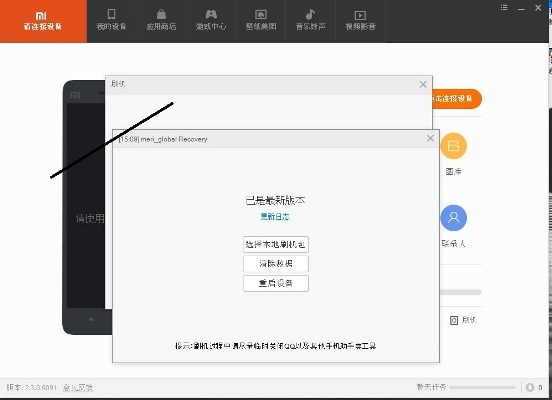Open the 联系人 contacts icon
This screenshot has width=552, height=400.
click(x=453, y=218)
